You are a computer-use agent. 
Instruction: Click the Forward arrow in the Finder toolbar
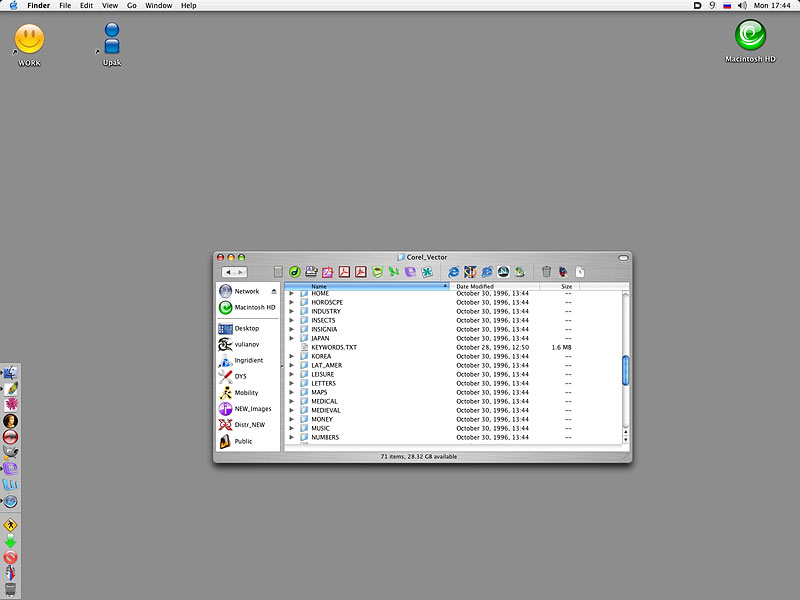(241, 272)
